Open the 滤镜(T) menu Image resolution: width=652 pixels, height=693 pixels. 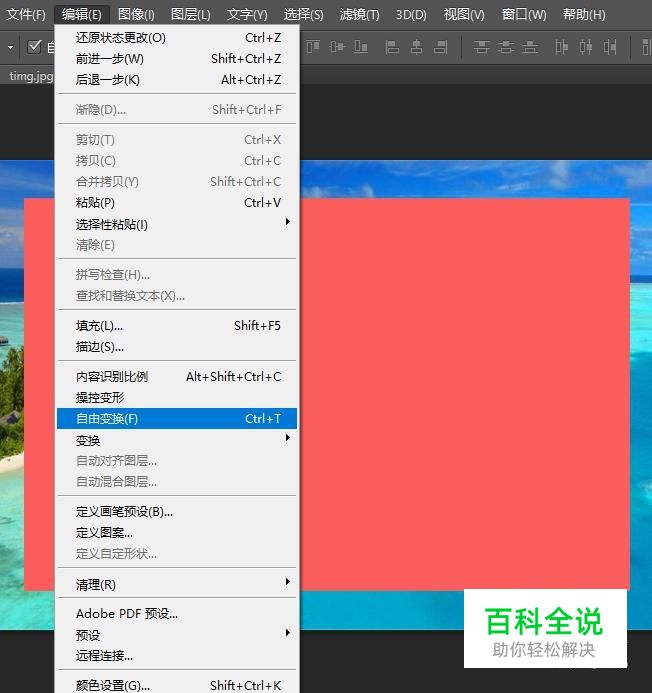(x=359, y=15)
